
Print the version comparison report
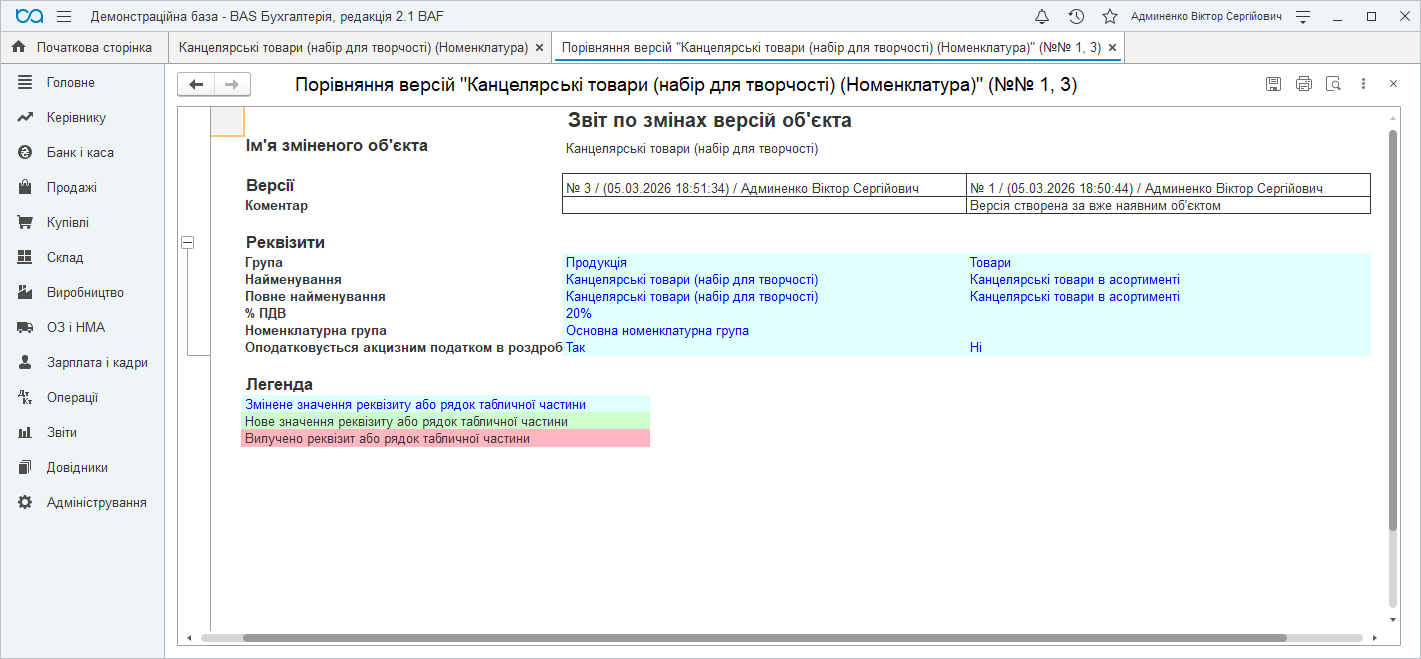(1303, 85)
